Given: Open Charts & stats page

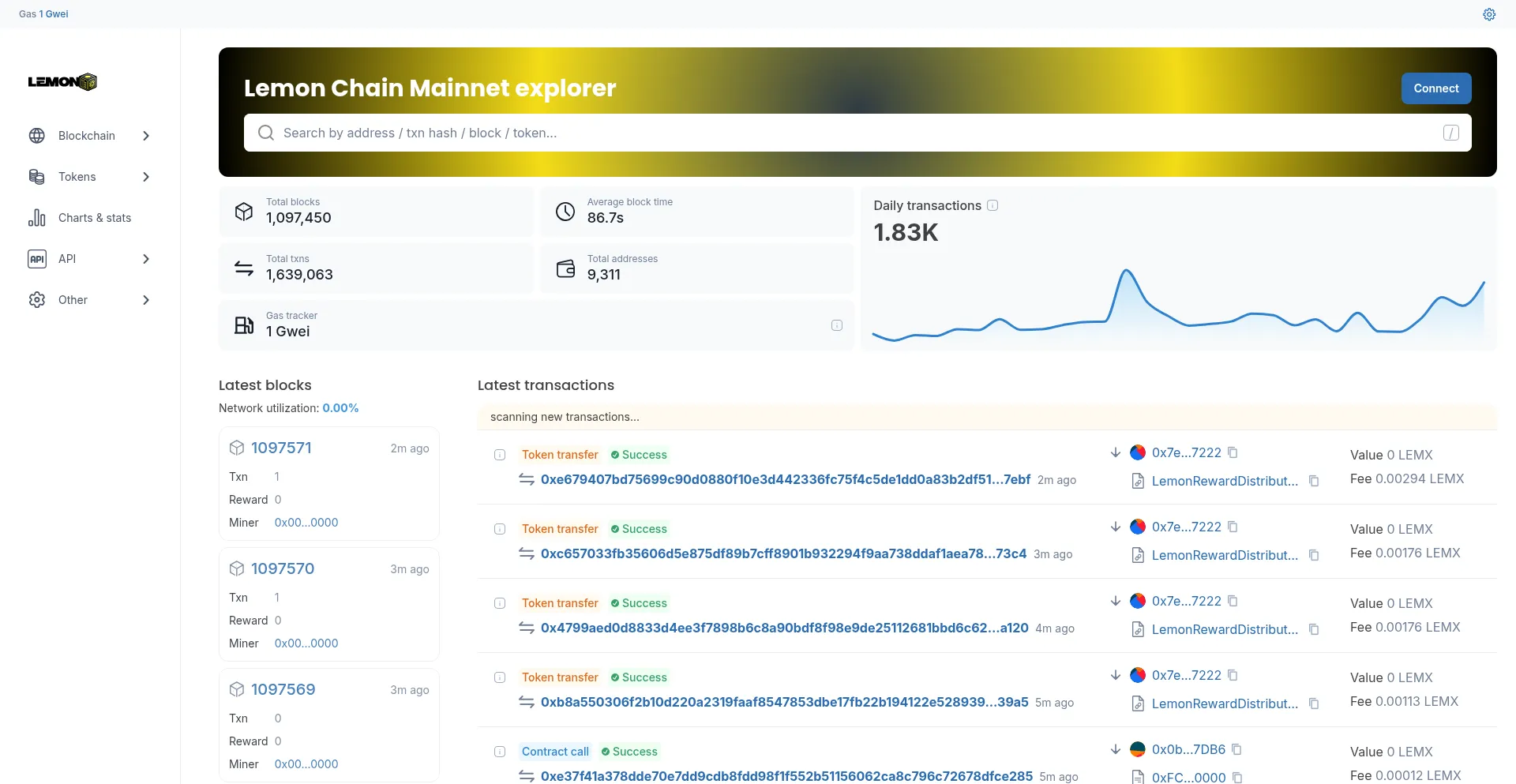Looking at the screenshot, I should coord(90,218).
